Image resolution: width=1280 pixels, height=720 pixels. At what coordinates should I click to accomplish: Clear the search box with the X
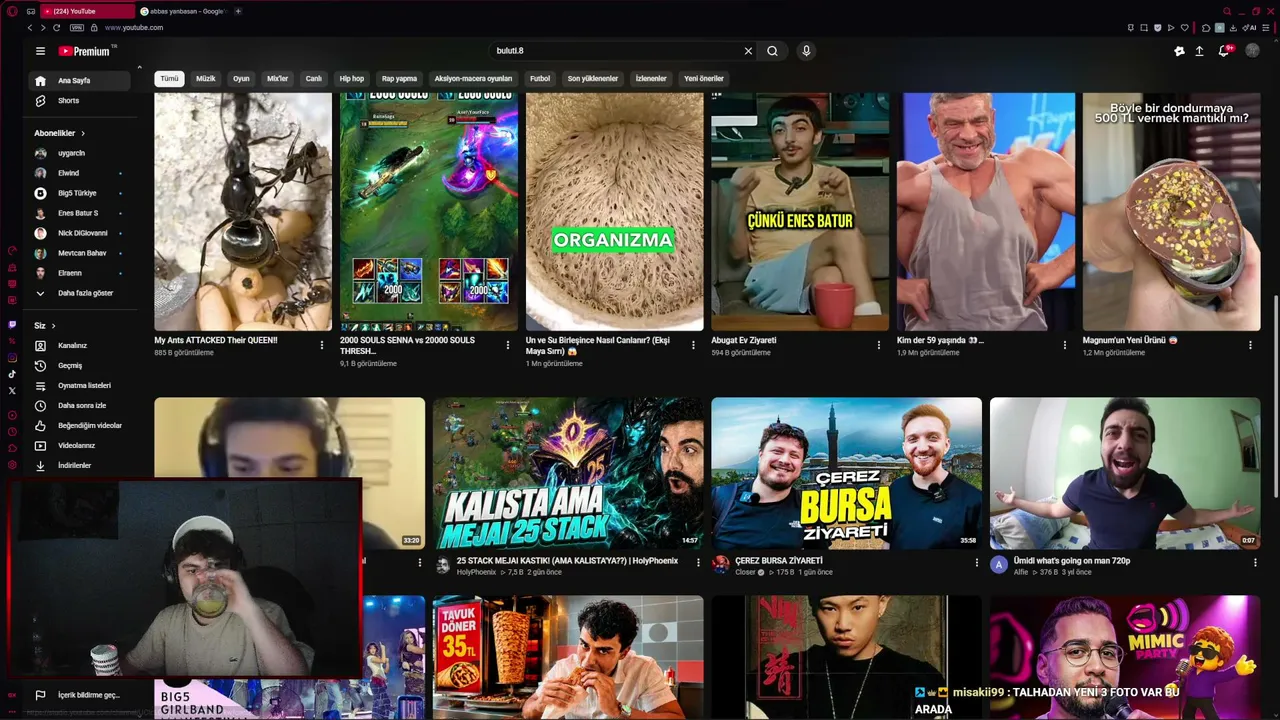coord(748,51)
